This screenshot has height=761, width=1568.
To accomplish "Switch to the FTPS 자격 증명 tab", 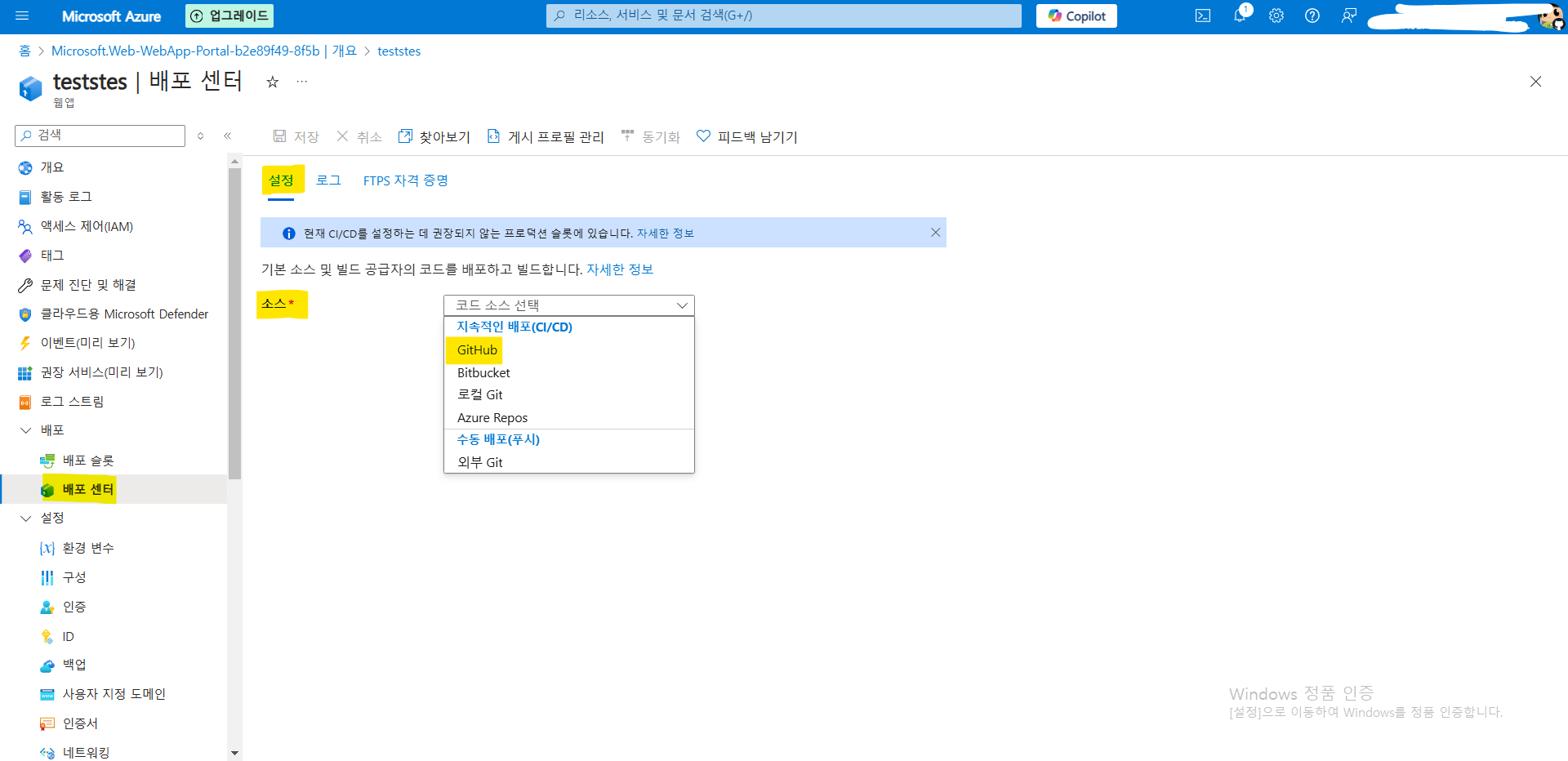I will 406,180.
